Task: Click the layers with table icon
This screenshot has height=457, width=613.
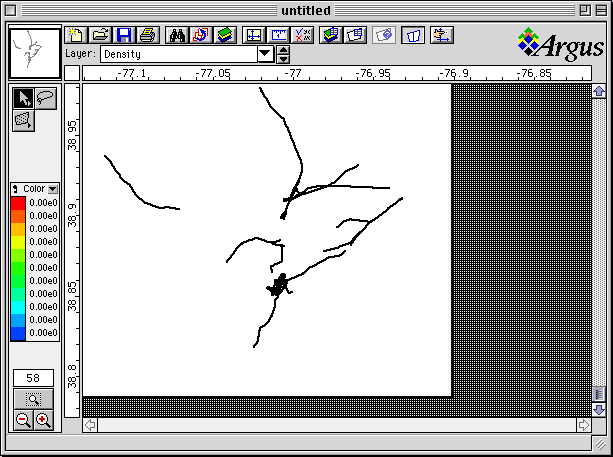Action: point(331,35)
